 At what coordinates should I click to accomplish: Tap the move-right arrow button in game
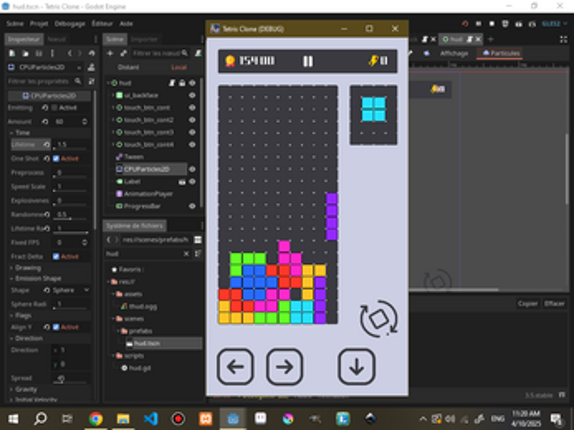(x=284, y=367)
